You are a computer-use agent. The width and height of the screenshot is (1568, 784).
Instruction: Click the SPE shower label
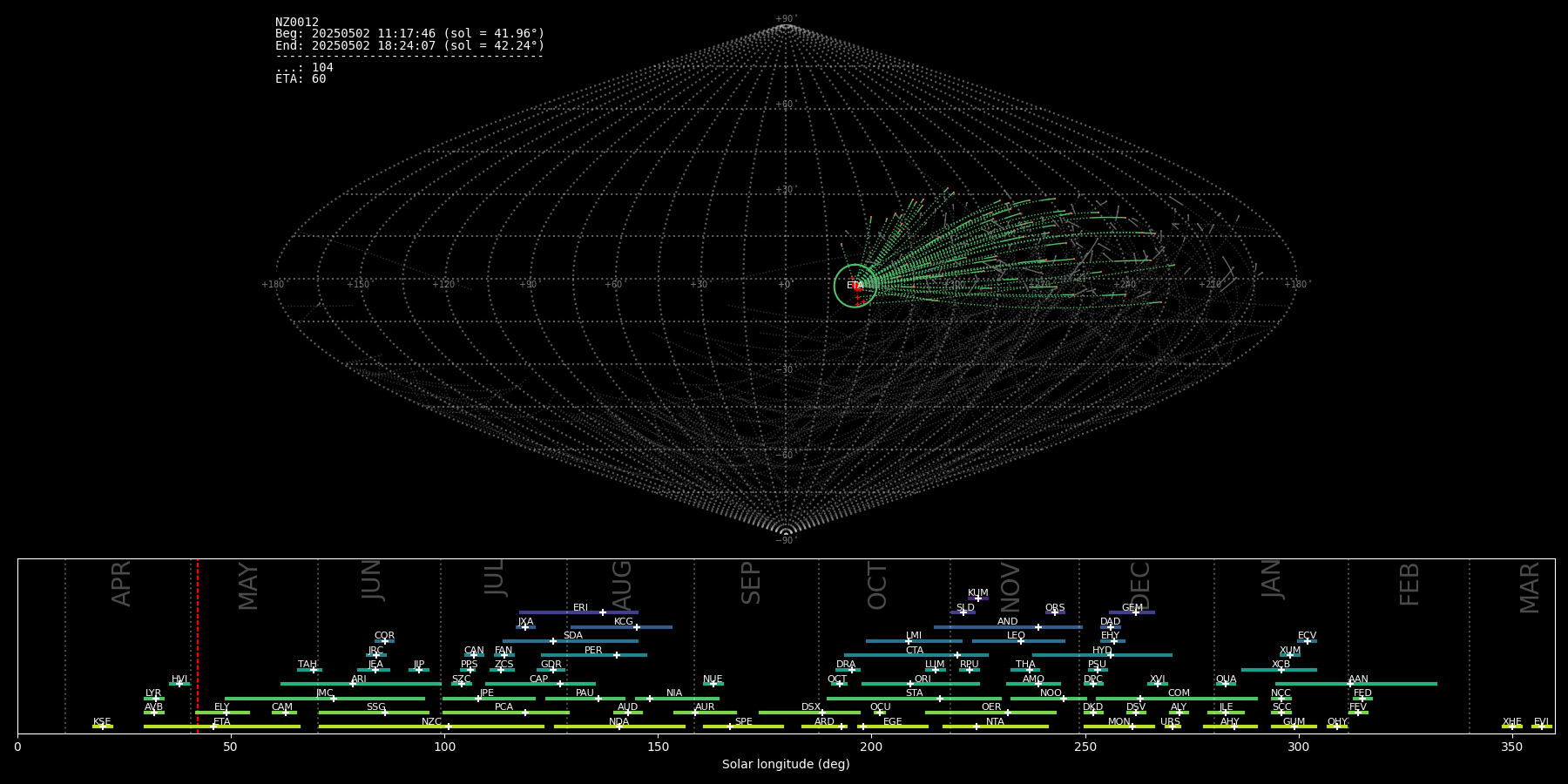pyautogui.click(x=743, y=722)
